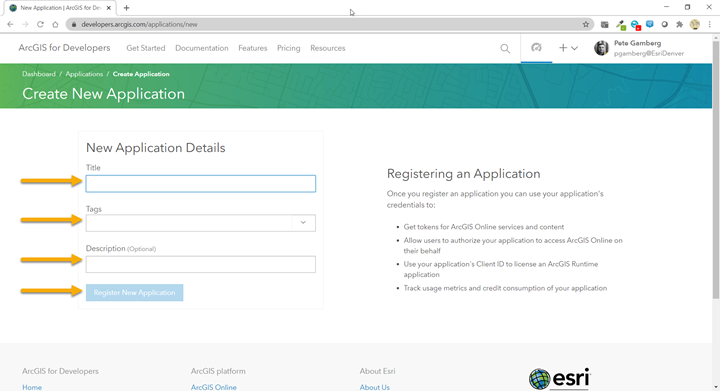Open the Get Started menu

[146, 48]
